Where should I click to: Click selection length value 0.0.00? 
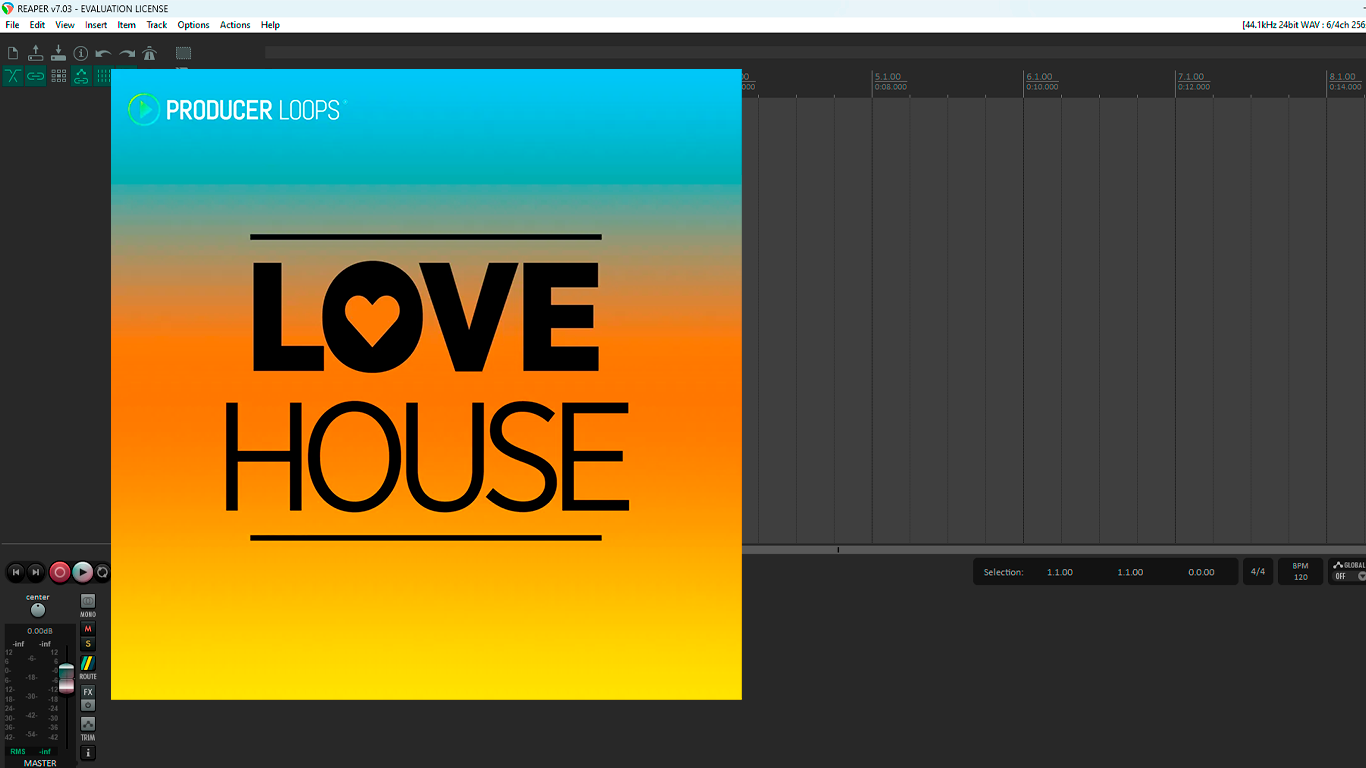pos(1201,572)
